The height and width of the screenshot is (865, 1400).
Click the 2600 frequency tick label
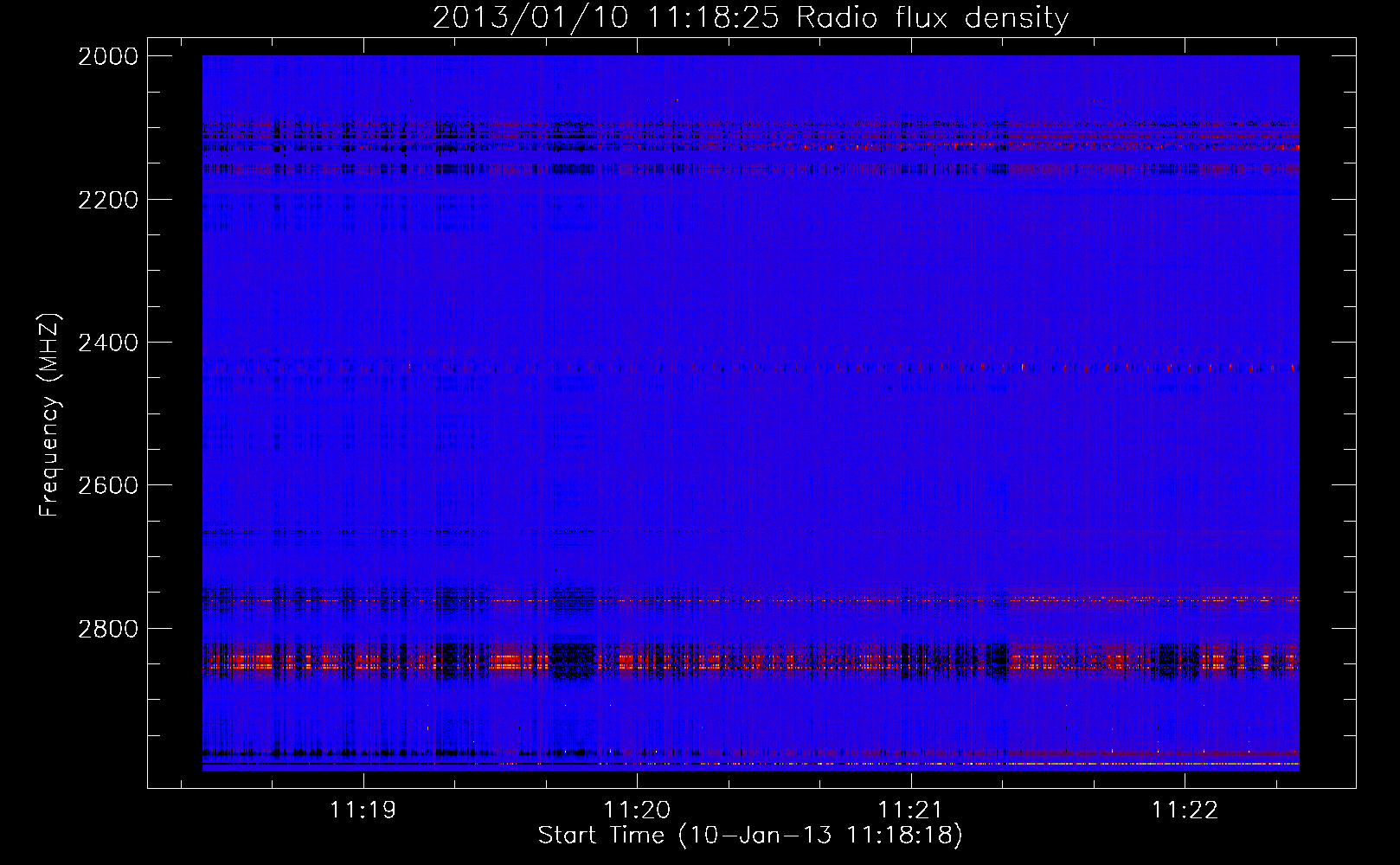point(108,485)
